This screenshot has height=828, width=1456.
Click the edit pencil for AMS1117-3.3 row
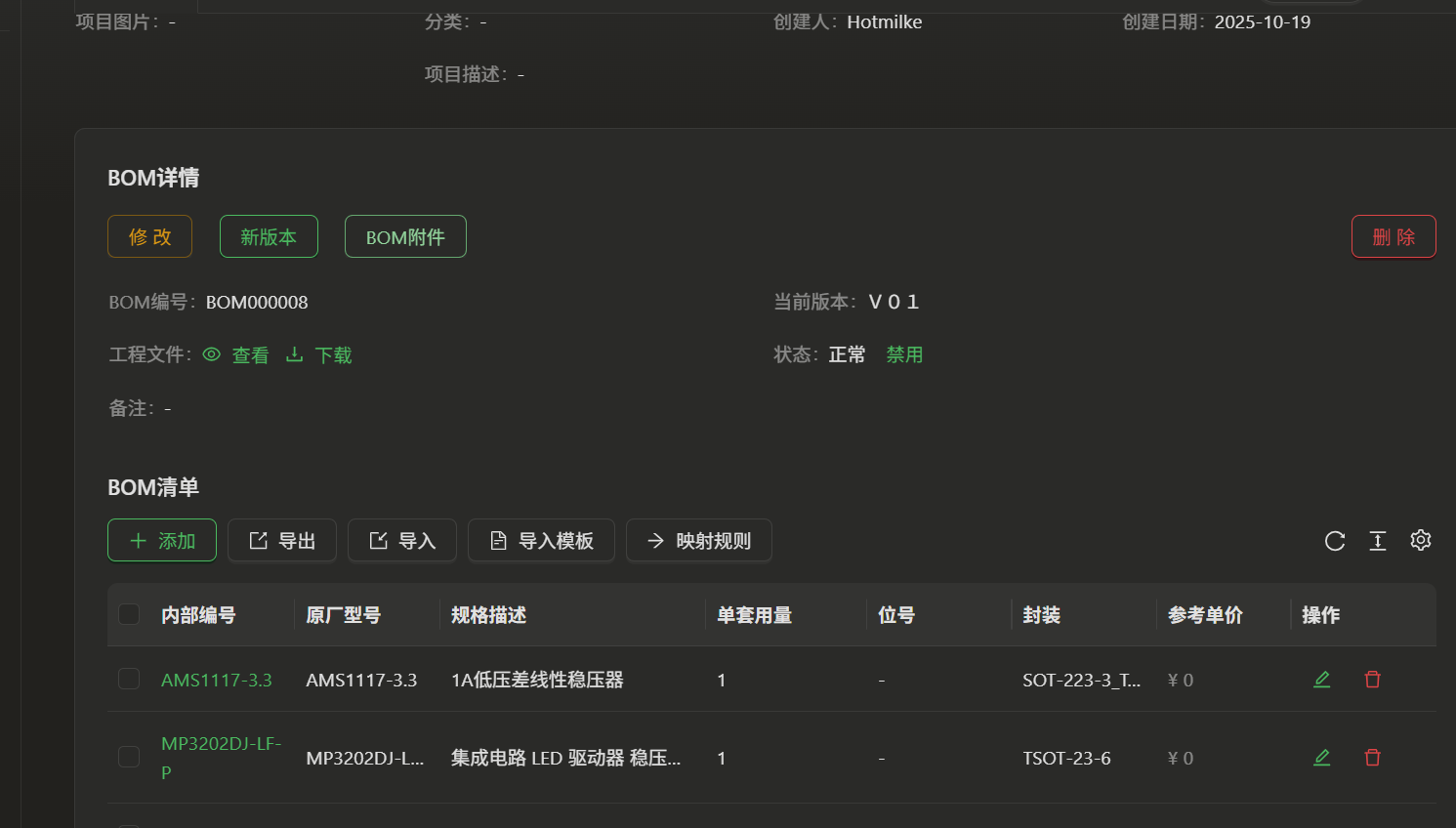pos(1322,680)
